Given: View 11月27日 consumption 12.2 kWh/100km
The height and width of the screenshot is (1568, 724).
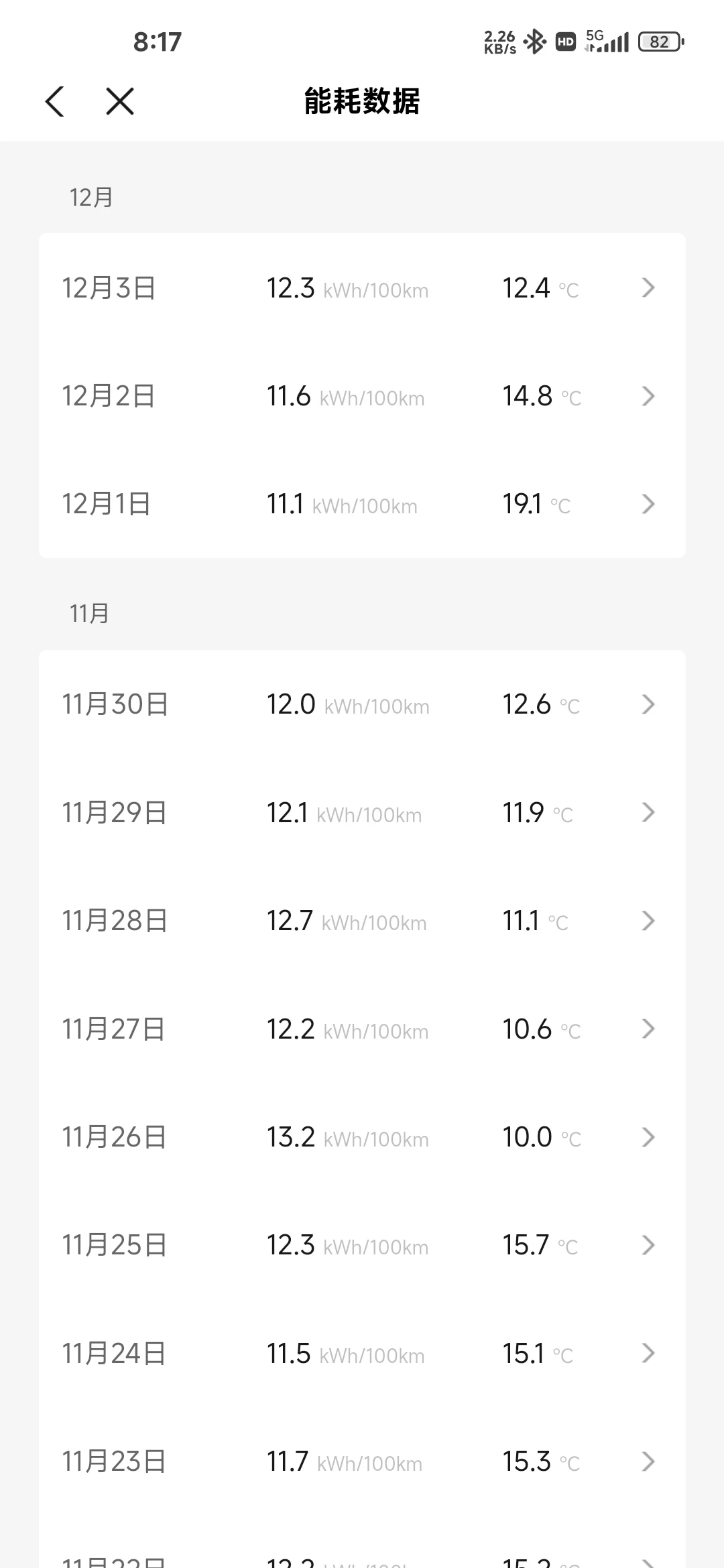Looking at the screenshot, I should 347,1029.
